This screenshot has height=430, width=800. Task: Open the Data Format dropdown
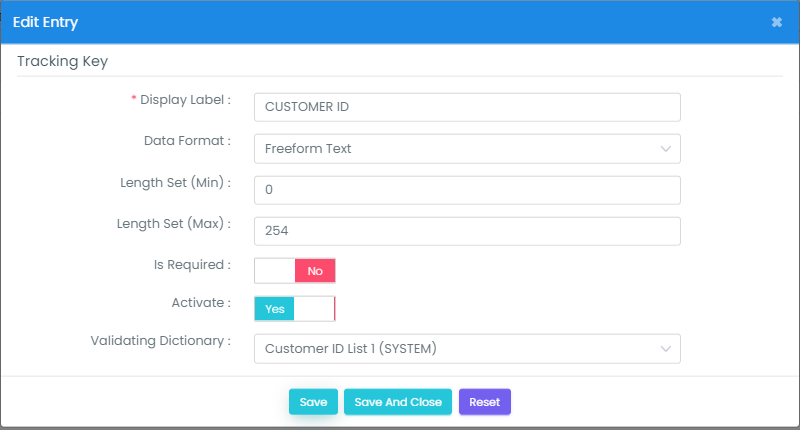[467, 149]
